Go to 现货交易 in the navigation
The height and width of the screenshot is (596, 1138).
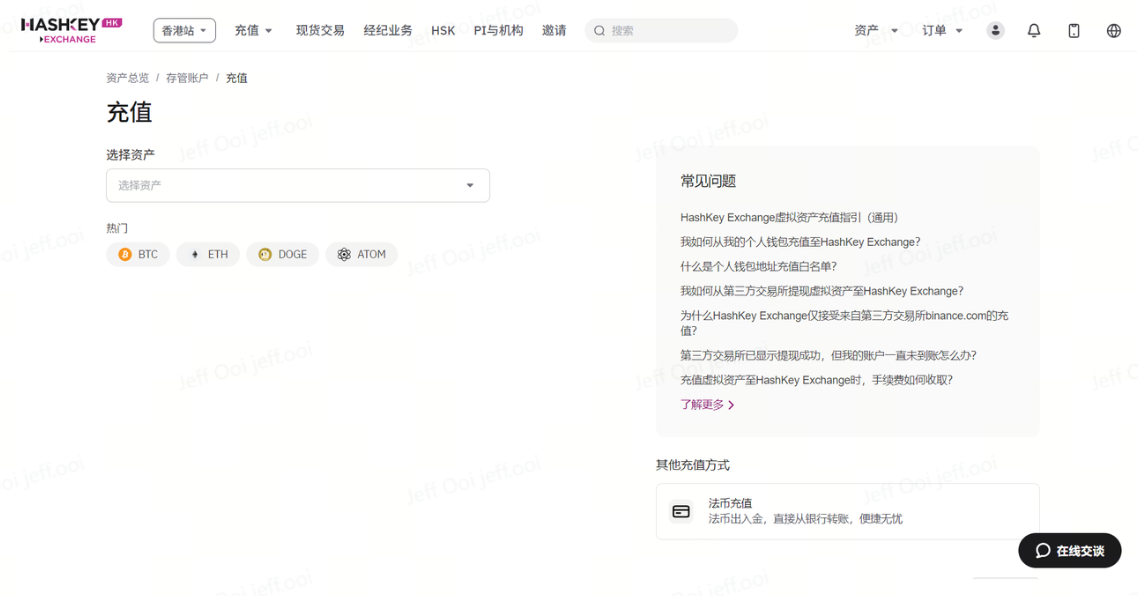tap(320, 30)
